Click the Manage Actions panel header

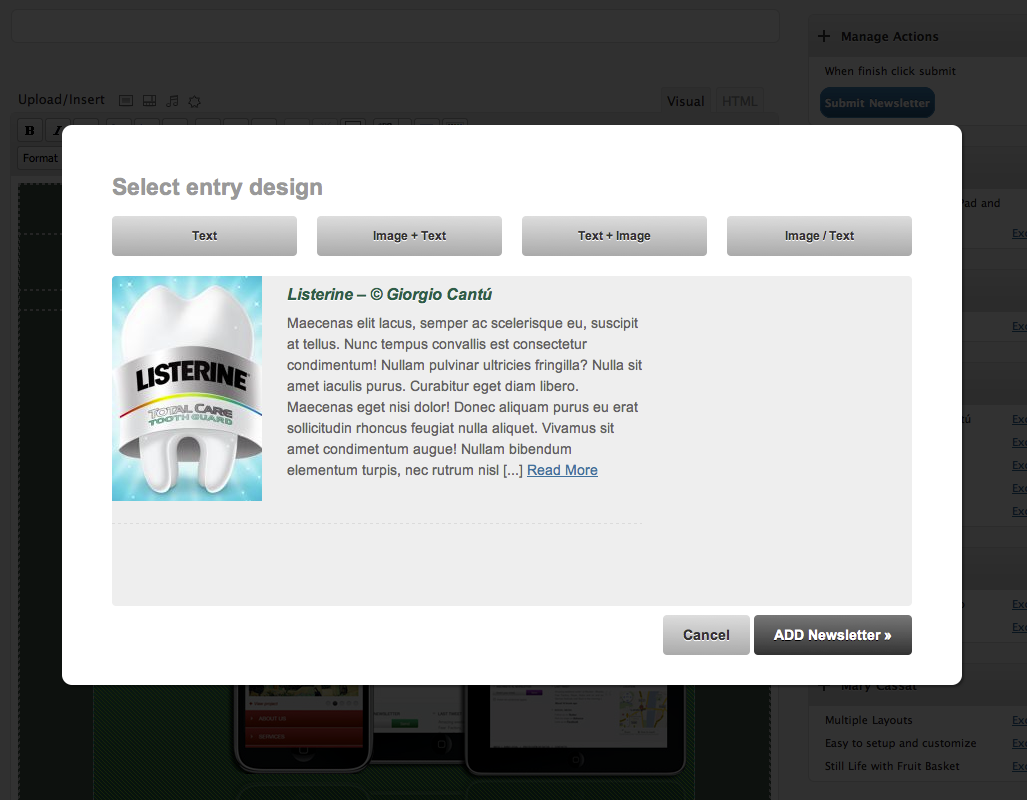click(x=918, y=36)
